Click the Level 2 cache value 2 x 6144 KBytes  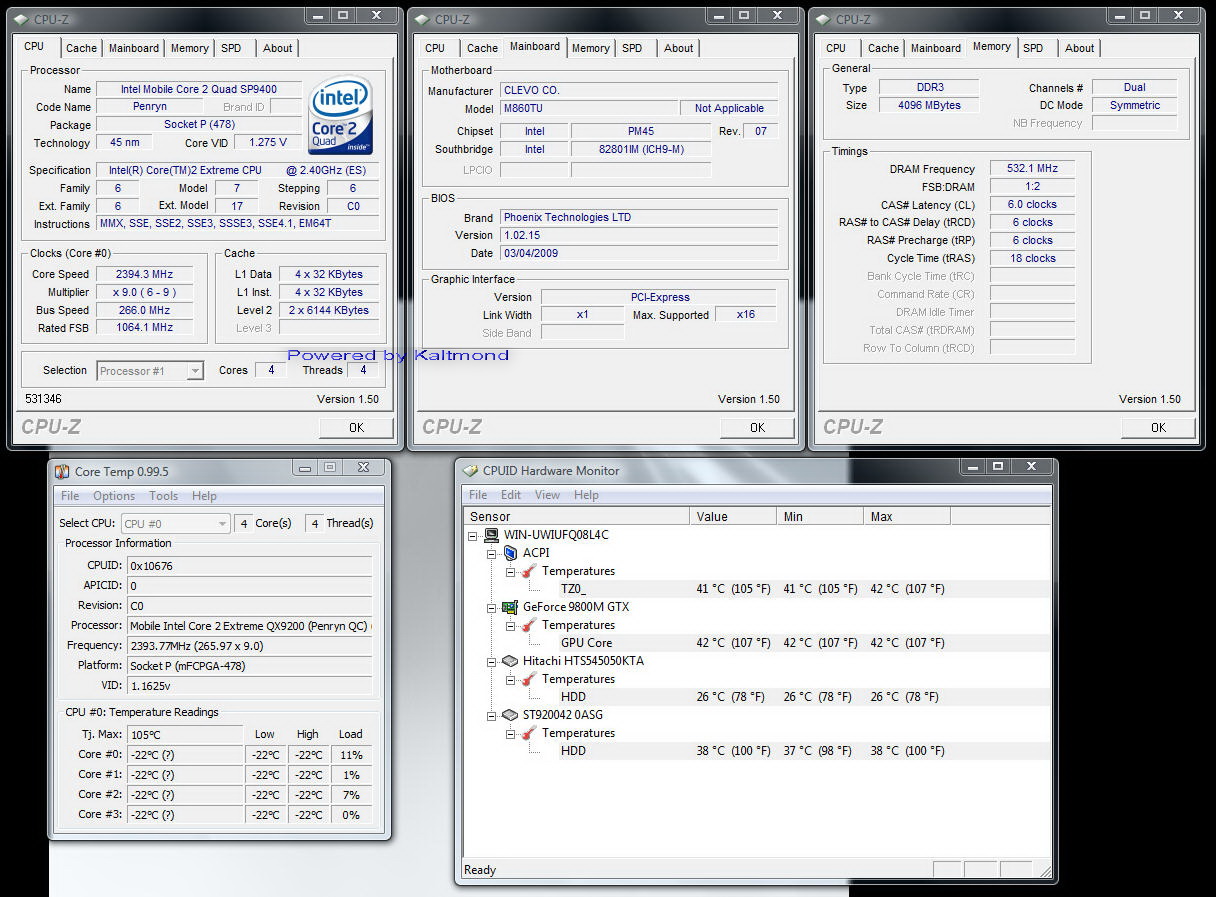329,311
